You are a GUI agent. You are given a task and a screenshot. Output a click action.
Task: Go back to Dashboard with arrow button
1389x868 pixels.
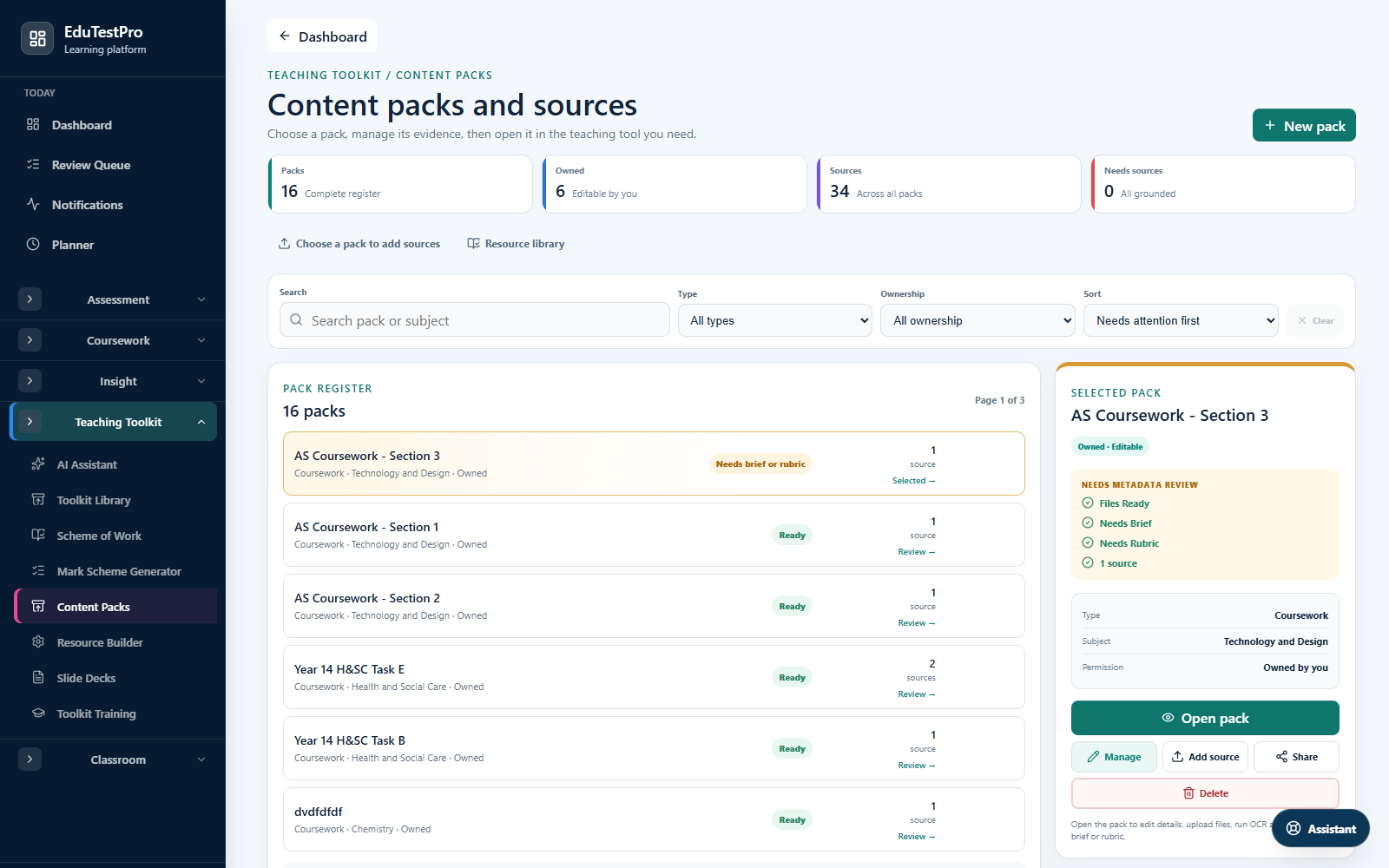pos(322,36)
